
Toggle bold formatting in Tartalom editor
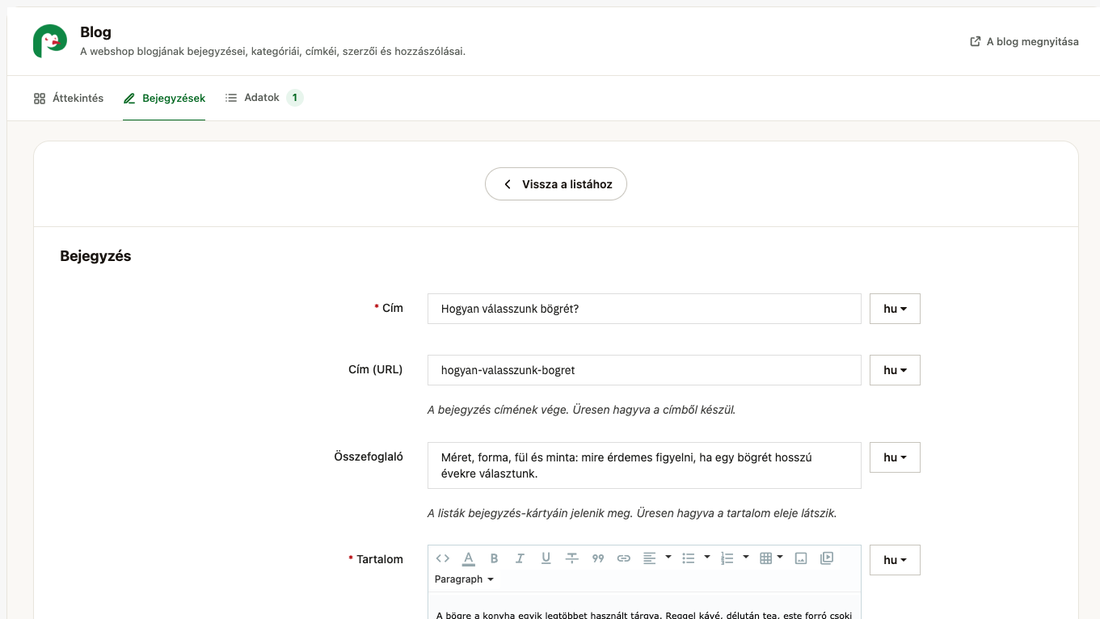pos(494,559)
